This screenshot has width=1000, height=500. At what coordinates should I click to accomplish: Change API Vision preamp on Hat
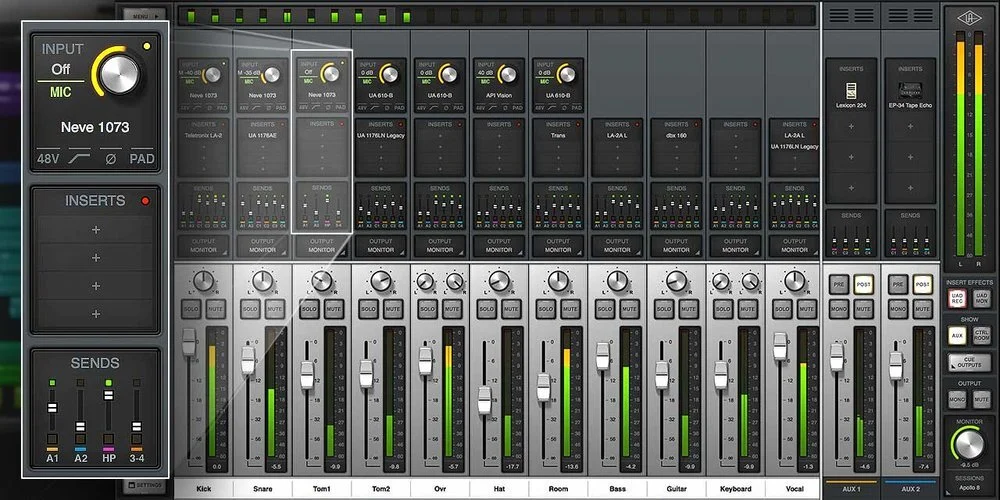click(x=499, y=95)
